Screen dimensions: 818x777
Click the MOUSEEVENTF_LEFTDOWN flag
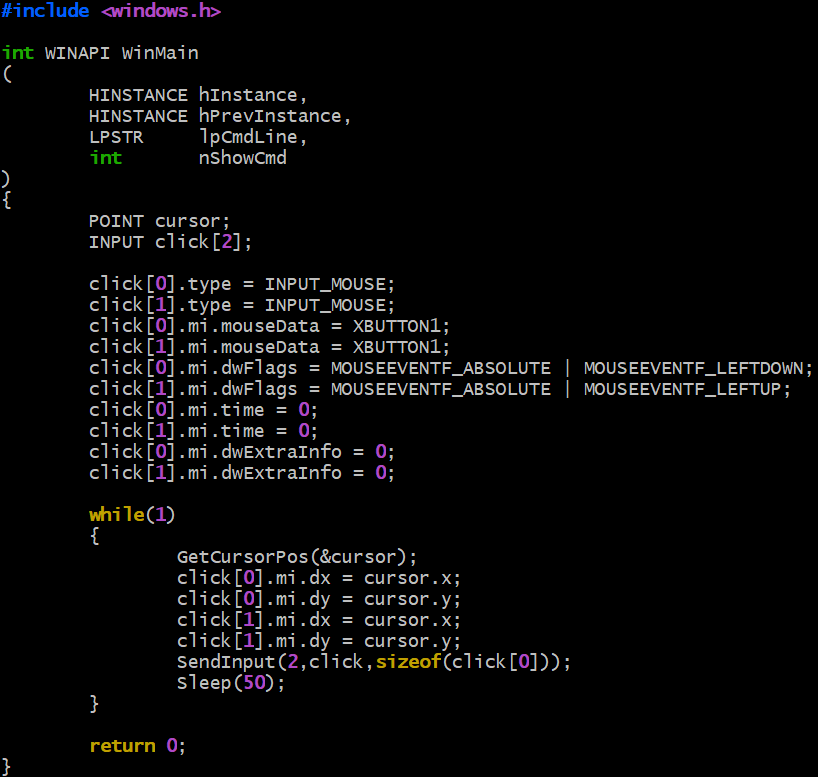coord(693,368)
